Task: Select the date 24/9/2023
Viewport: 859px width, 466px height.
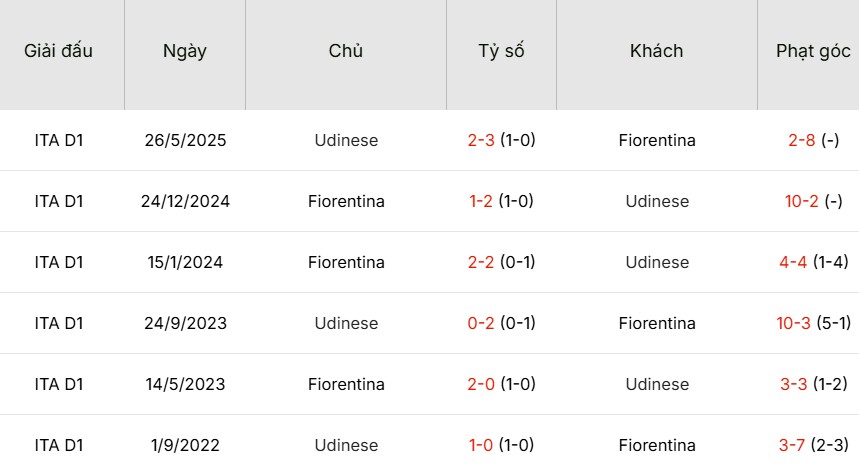Action: coord(185,323)
